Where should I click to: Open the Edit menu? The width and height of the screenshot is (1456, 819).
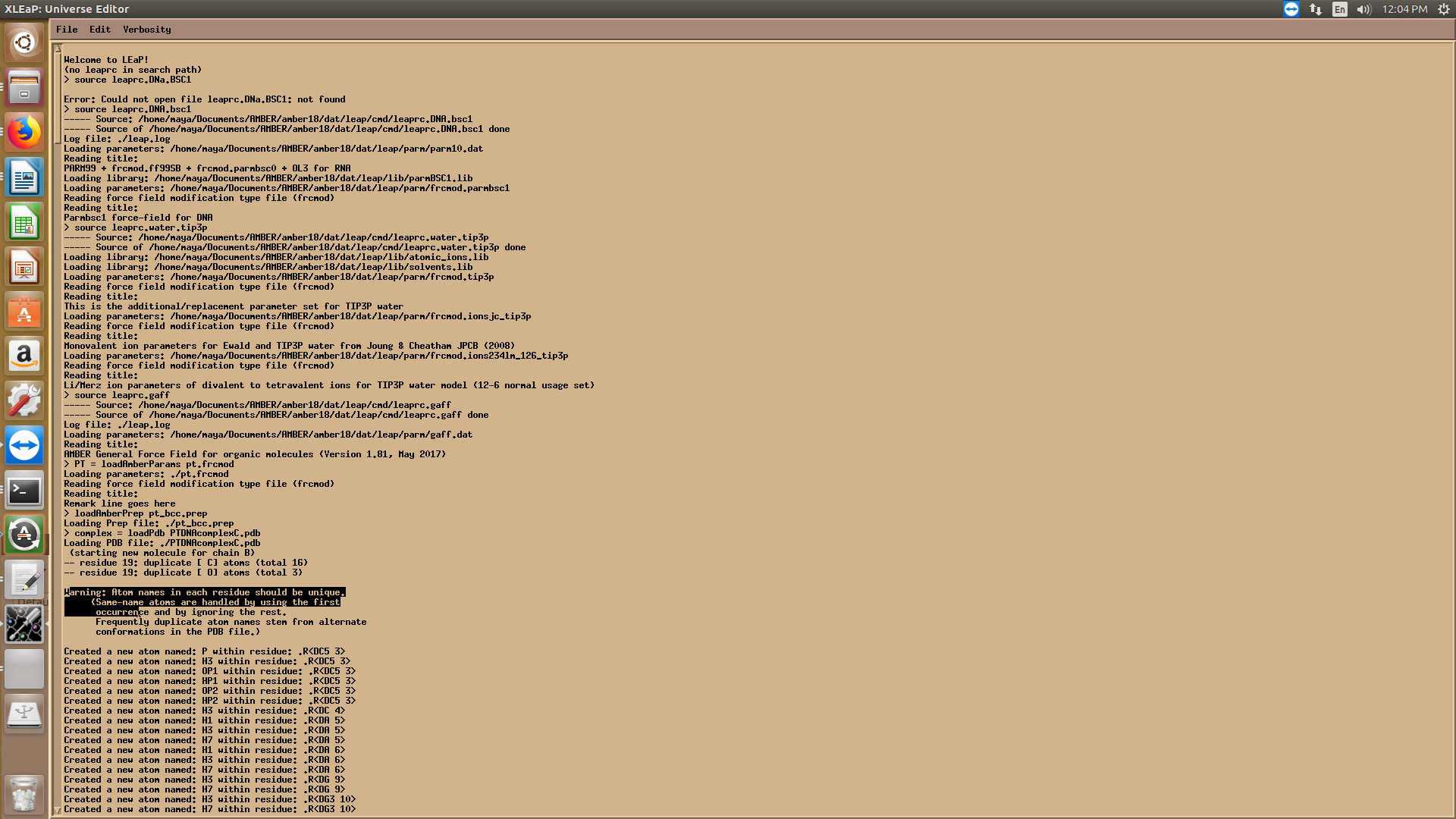pos(99,30)
